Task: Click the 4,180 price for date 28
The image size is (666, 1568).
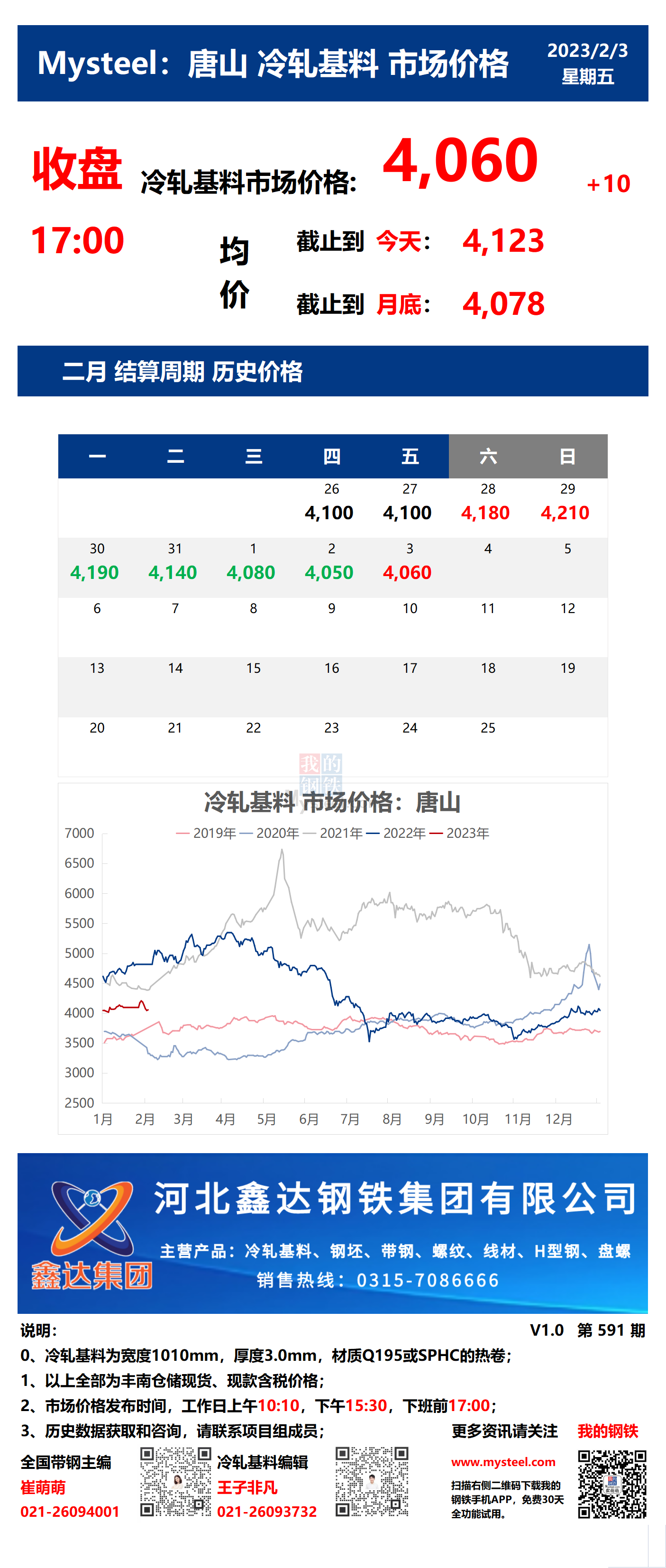Action: [485, 513]
